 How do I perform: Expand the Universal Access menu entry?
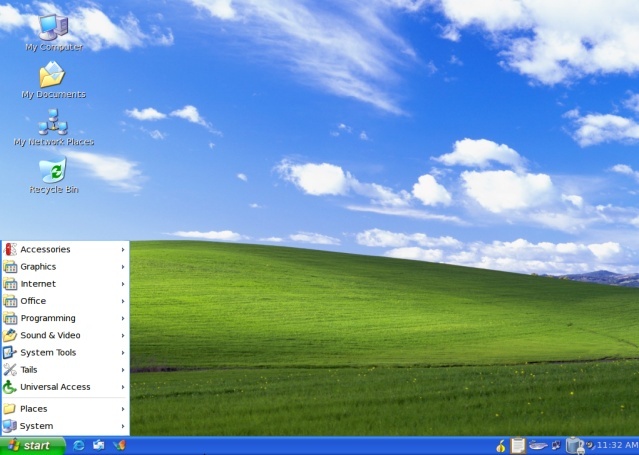pyautogui.click(x=65, y=387)
